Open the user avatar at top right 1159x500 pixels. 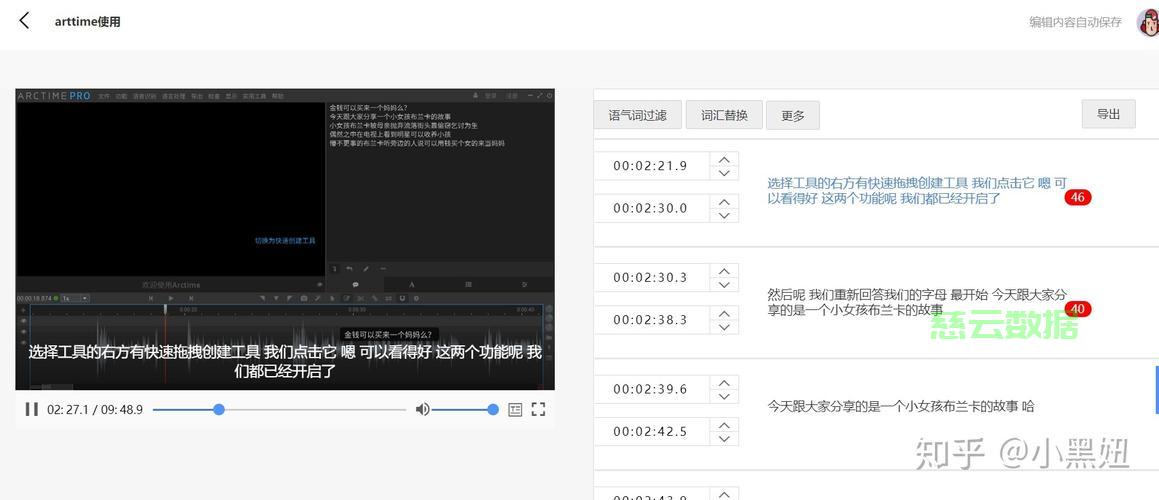1147,22
